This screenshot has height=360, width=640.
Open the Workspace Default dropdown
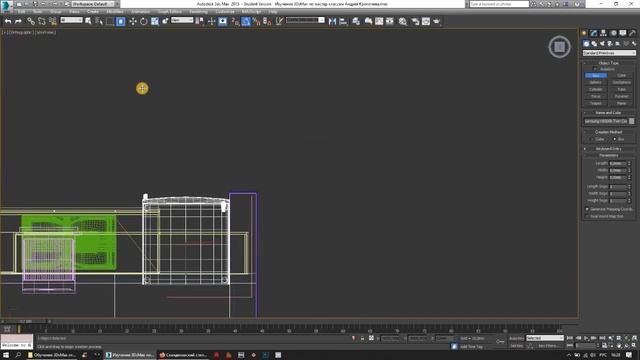[93, 4]
